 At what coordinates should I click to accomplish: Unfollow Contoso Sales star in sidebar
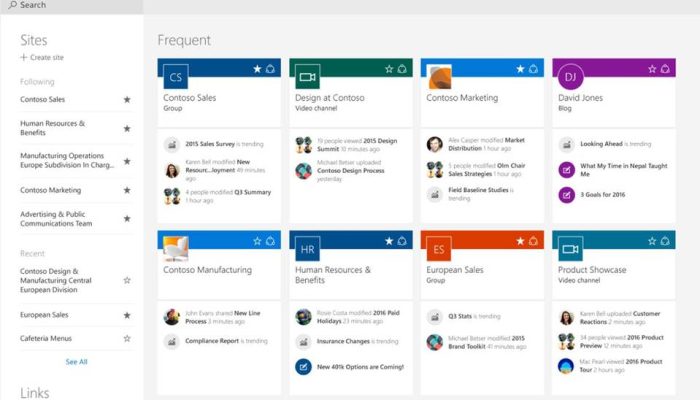click(x=127, y=100)
